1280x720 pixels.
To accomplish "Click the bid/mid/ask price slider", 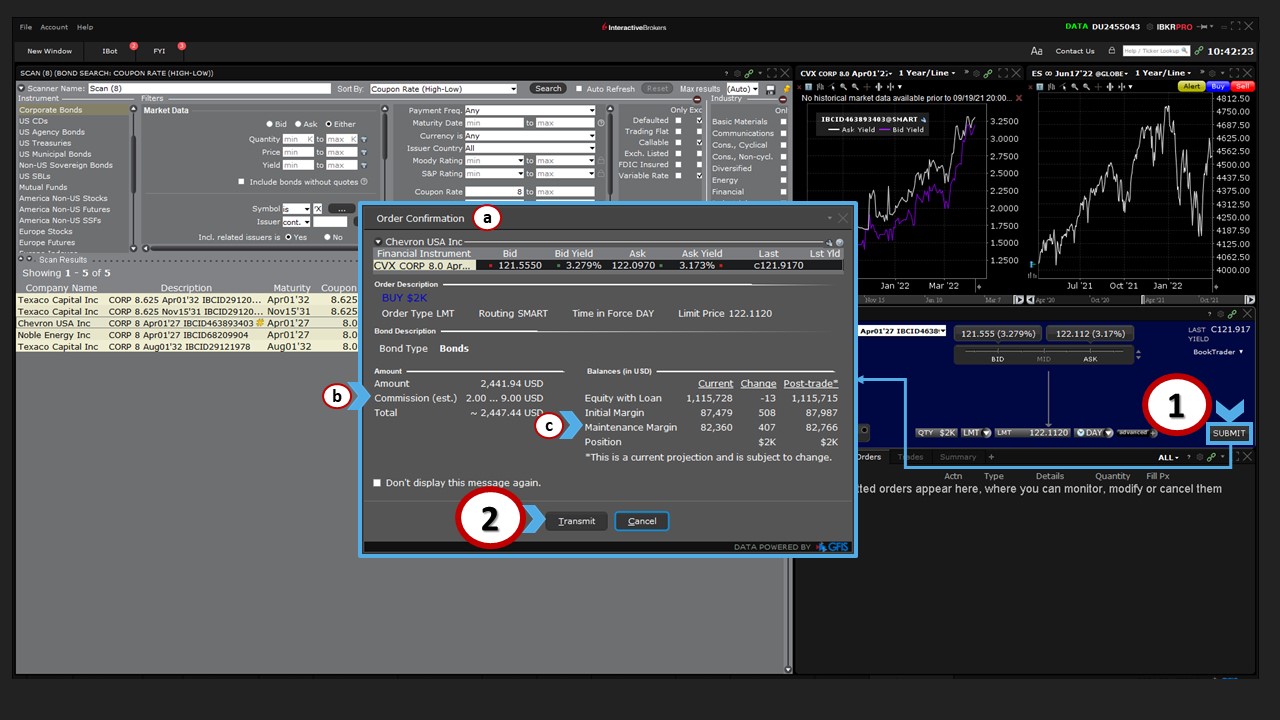I will [1046, 355].
